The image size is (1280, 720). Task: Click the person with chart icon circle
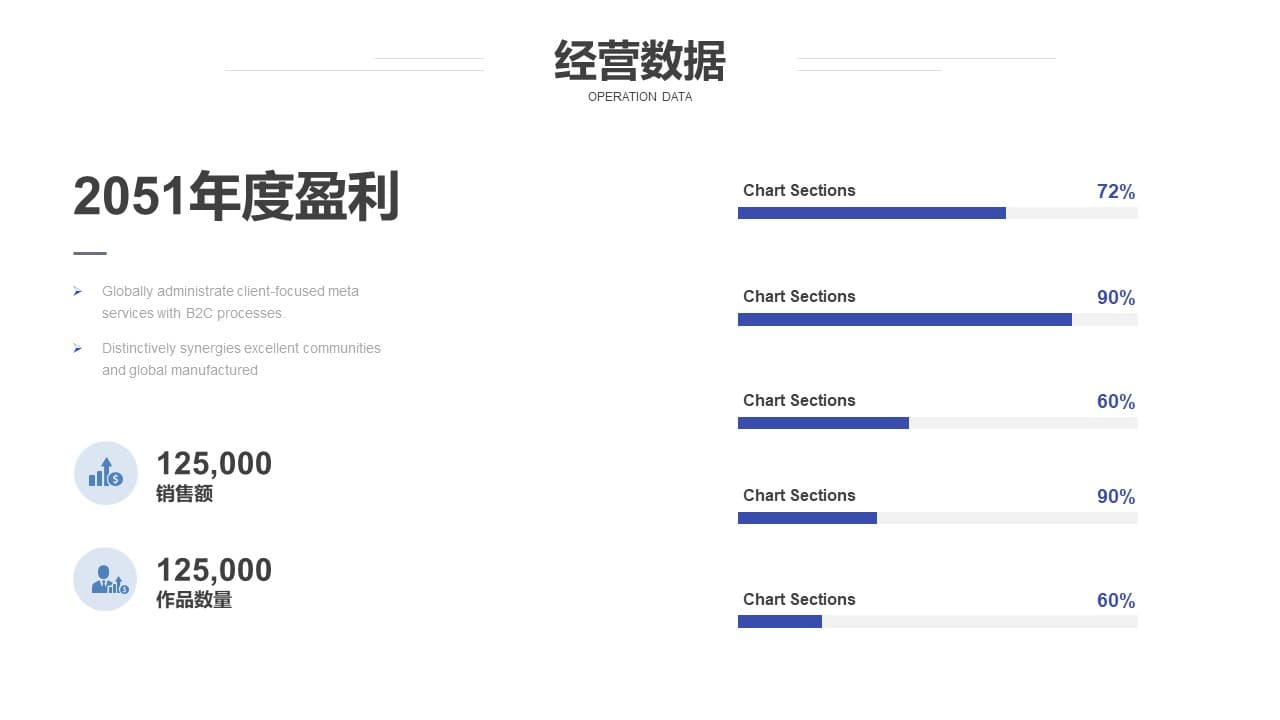105,579
